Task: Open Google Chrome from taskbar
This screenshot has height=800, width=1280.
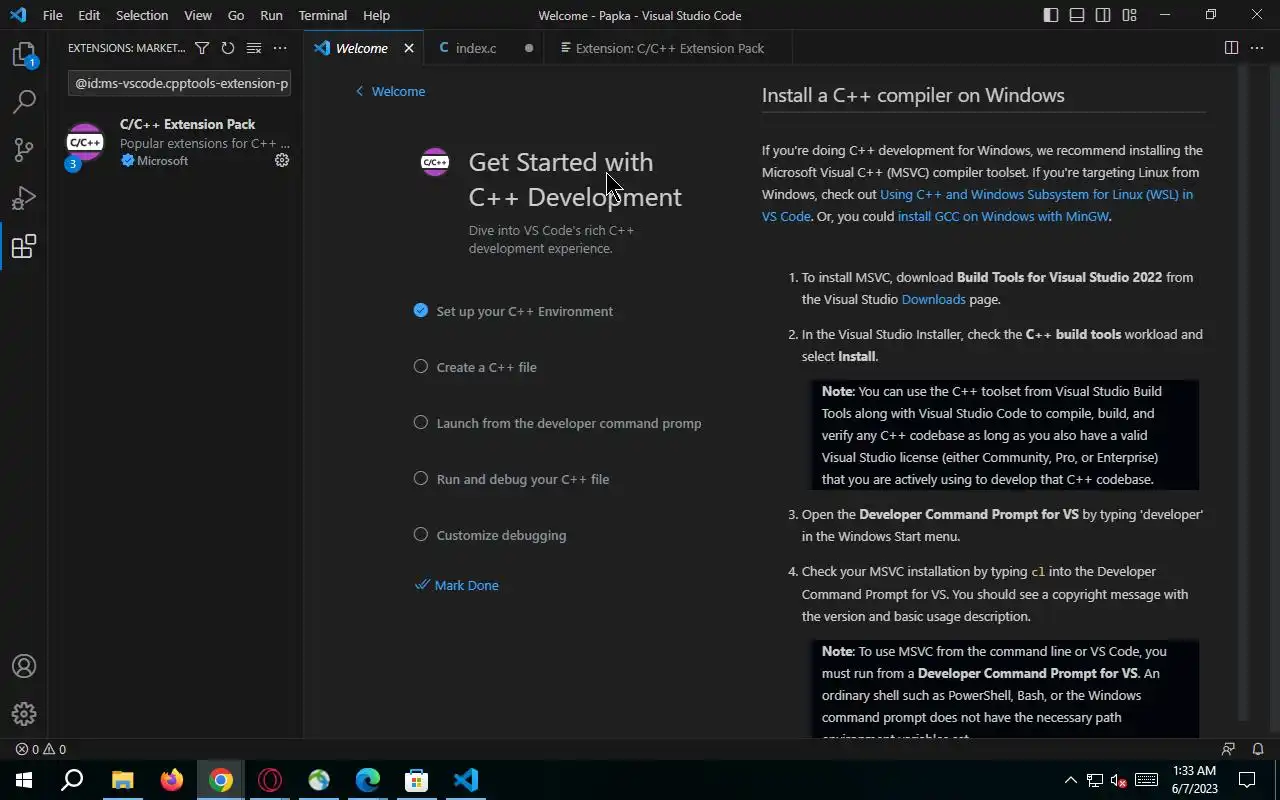Action: pos(221,780)
